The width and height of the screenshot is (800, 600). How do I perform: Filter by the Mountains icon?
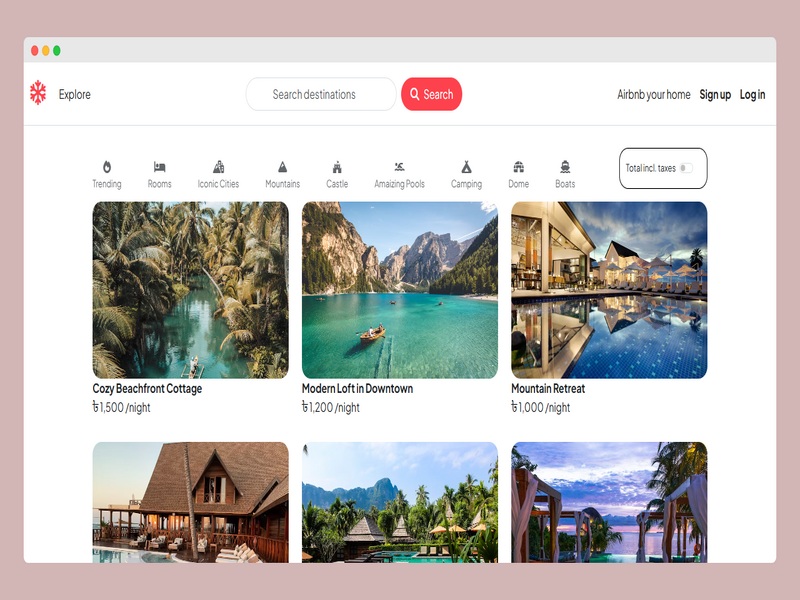282,167
